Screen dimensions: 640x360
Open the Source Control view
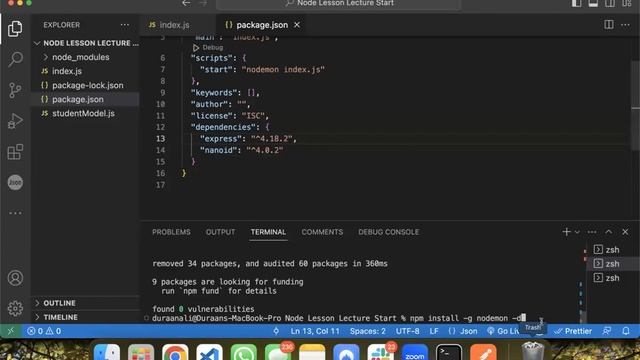pos(15,90)
